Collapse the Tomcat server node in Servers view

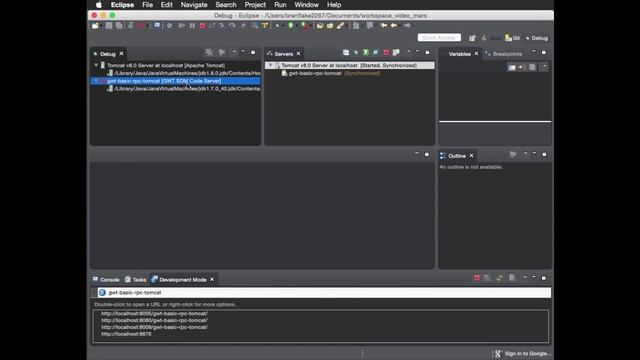270,65
